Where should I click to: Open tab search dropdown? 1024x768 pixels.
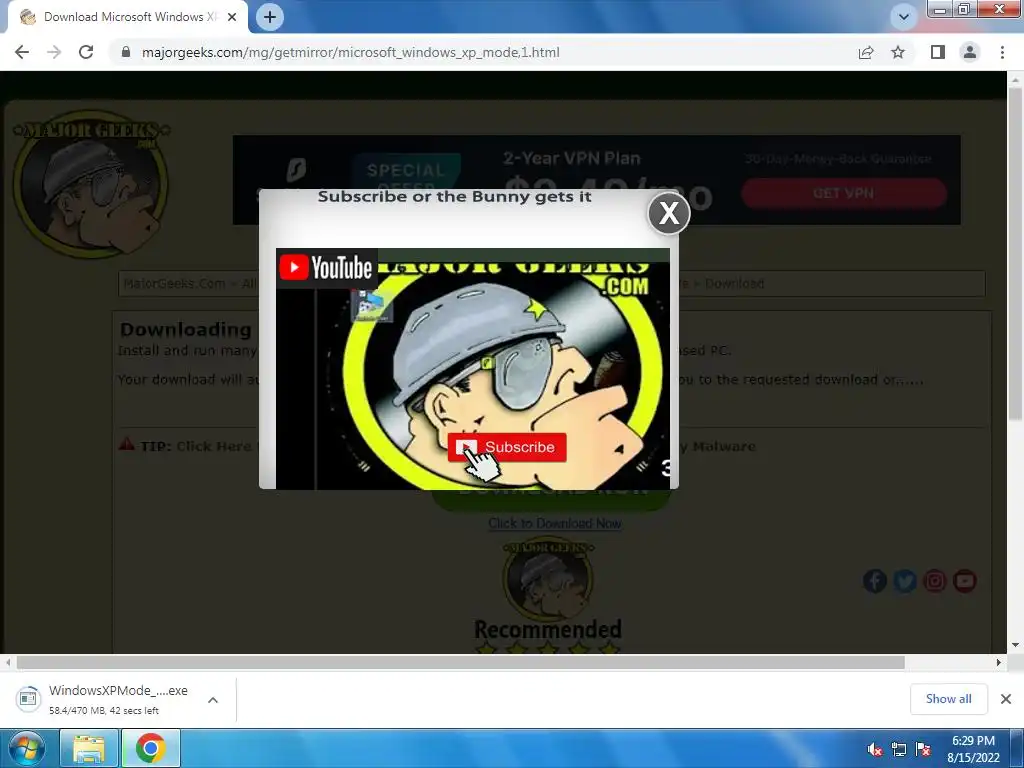(904, 17)
